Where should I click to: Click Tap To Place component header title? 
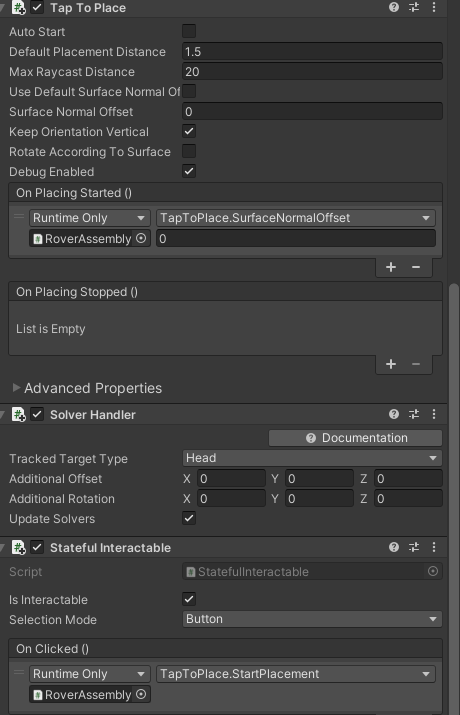(x=88, y=8)
